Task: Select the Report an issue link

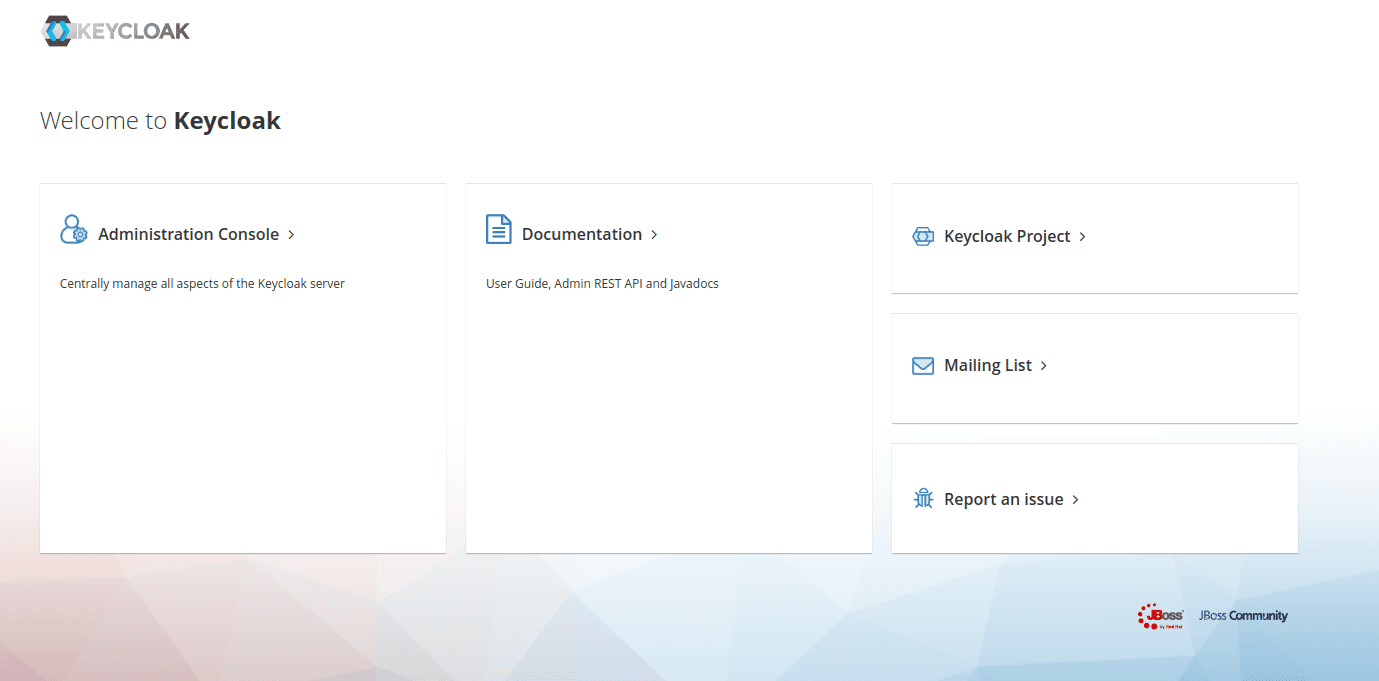Action: 1003,500
